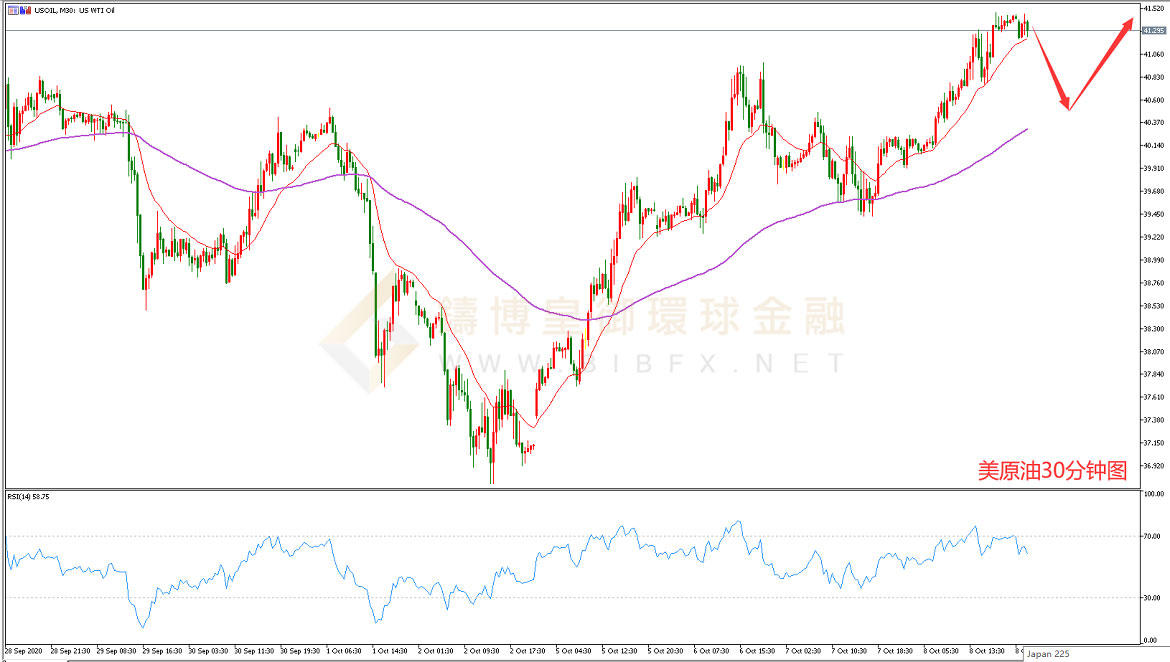Click the RSI 70.00 level label
The image size is (1170, 662).
tap(1151, 537)
